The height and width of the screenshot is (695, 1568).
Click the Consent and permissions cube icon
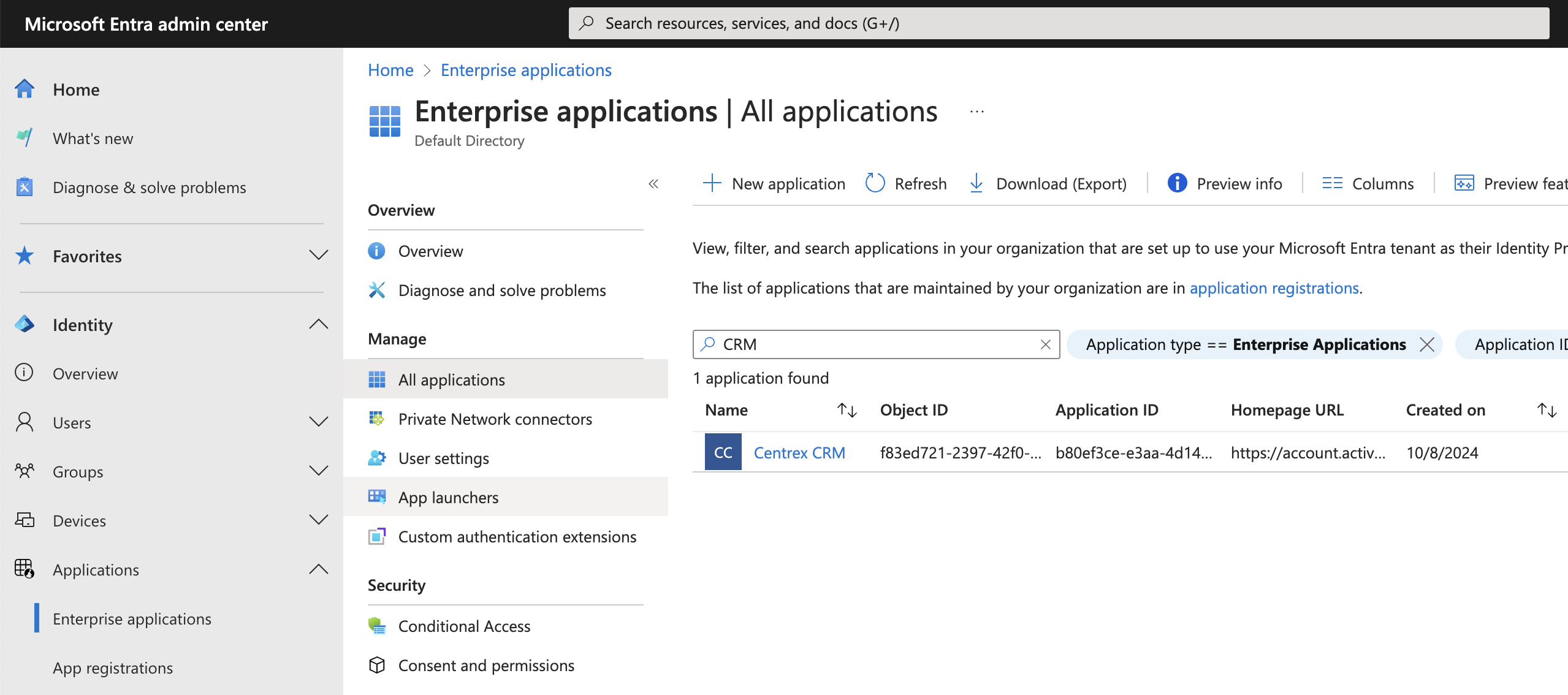(377, 665)
